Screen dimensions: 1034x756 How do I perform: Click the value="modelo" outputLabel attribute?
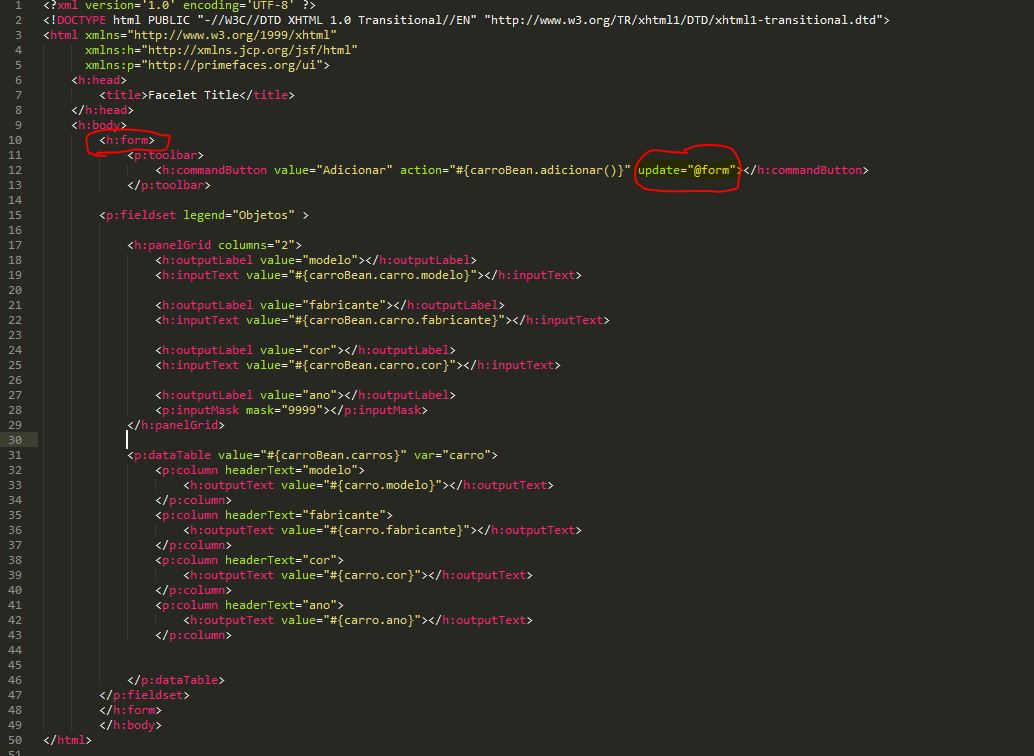tap(309, 260)
